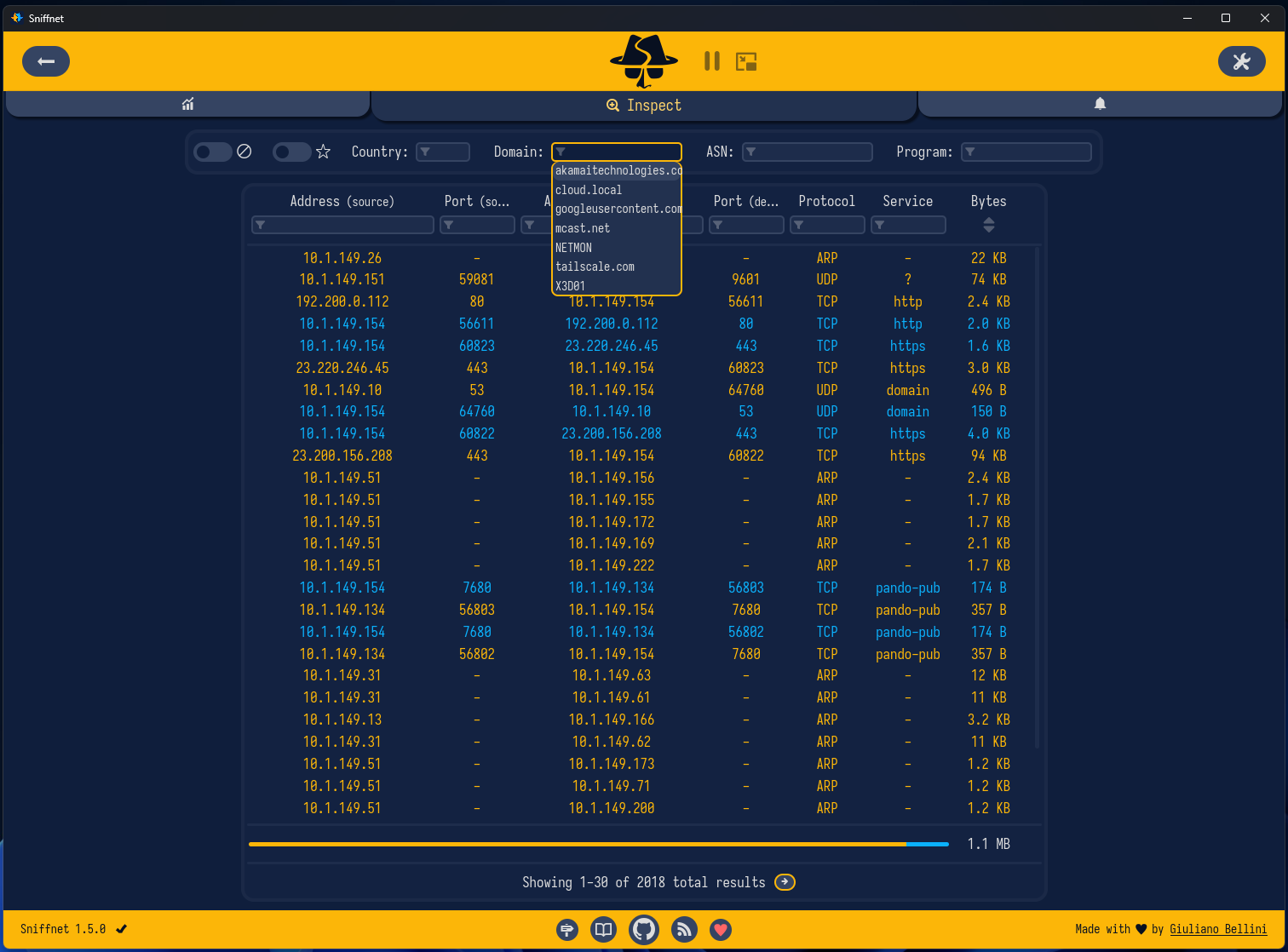Go back with the arrow button
Viewport: 1288px width, 952px height.
(46, 61)
